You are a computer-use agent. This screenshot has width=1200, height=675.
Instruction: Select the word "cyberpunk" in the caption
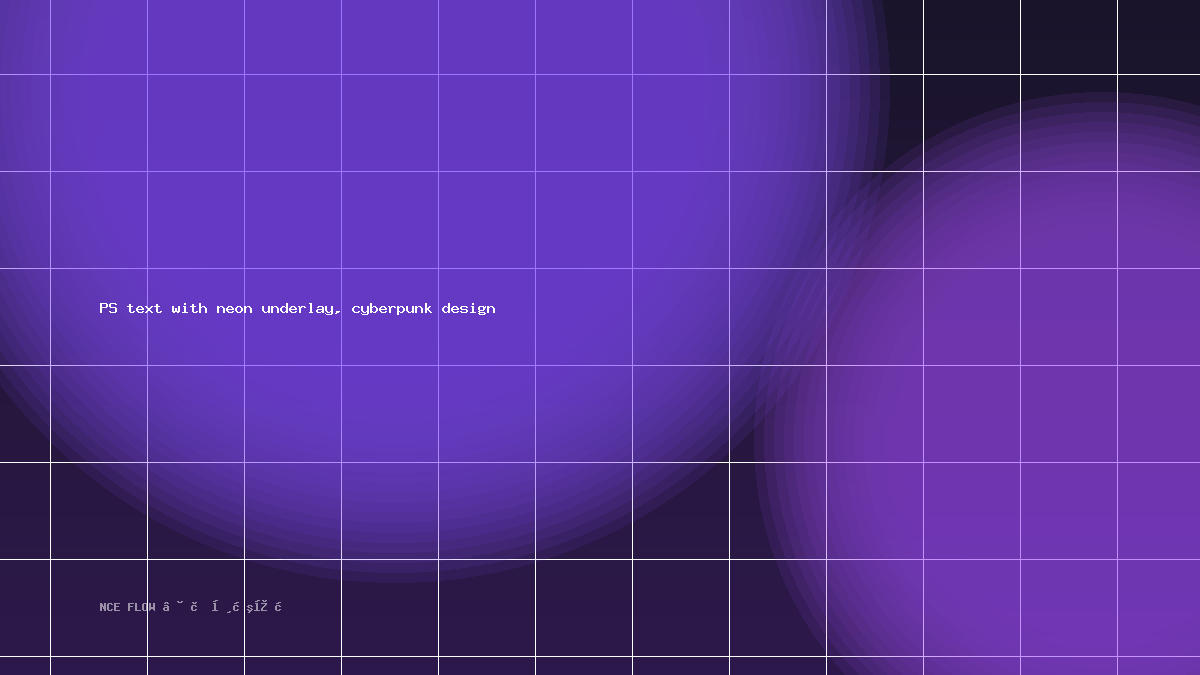tap(392, 309)
